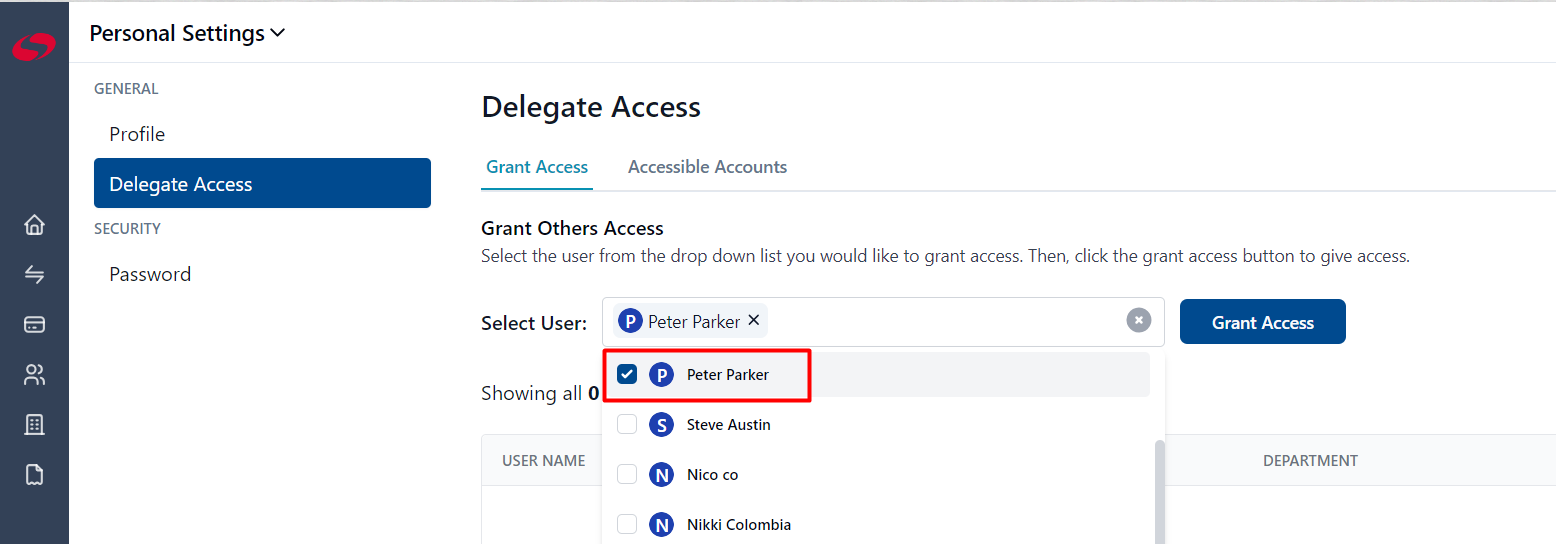The image size is (1556, 544).
Task: Click the user dropdown list scrollbar
Action: click(x=1159, y=492)
